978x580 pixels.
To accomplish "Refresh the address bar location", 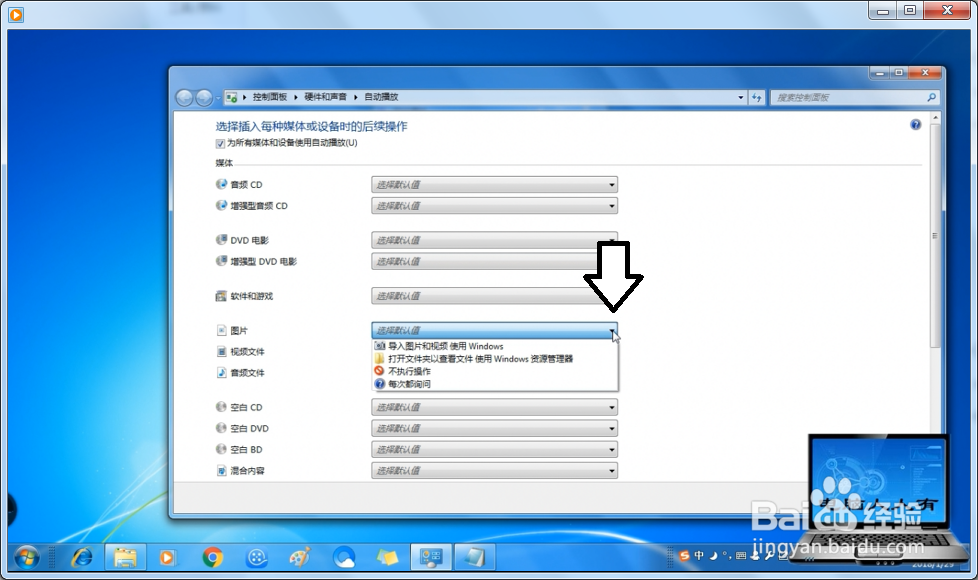I will (757, 97).
